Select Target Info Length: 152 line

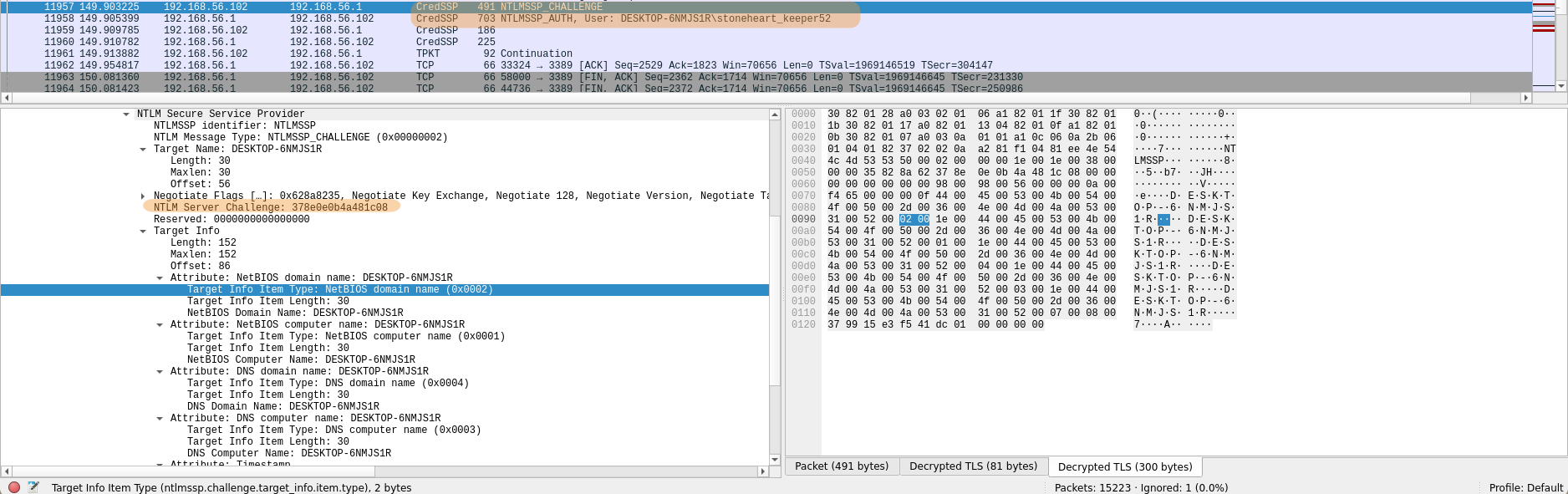click(x=203, y=243)
